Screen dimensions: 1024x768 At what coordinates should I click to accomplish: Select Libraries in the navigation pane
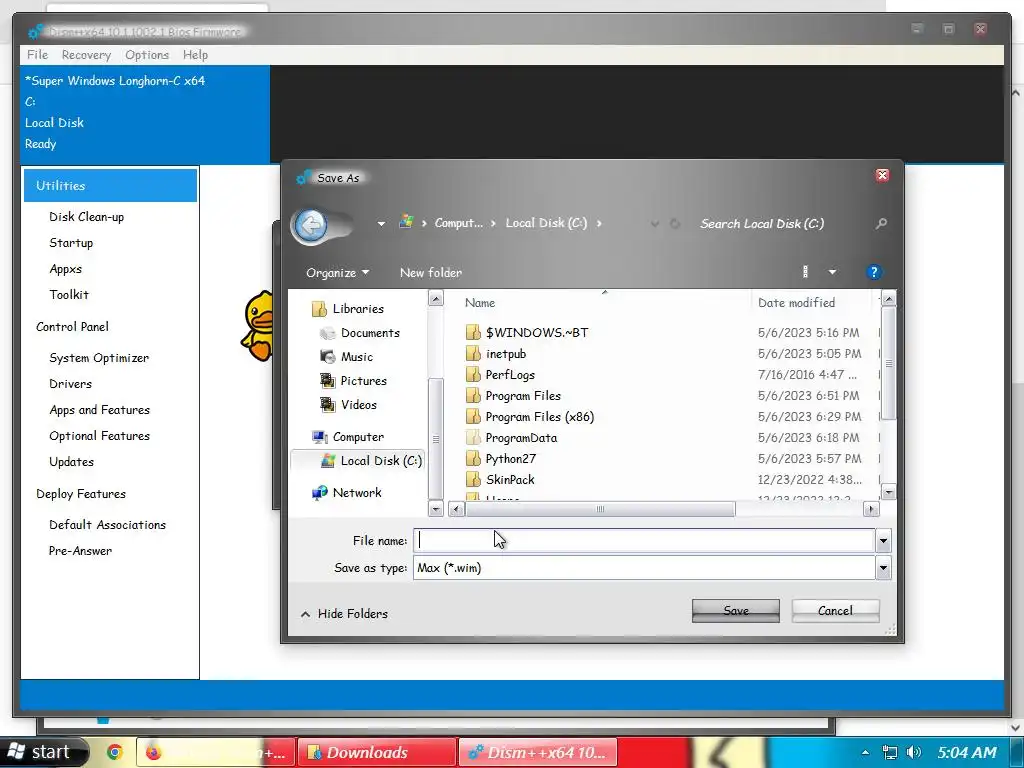[x=348, y=309]
